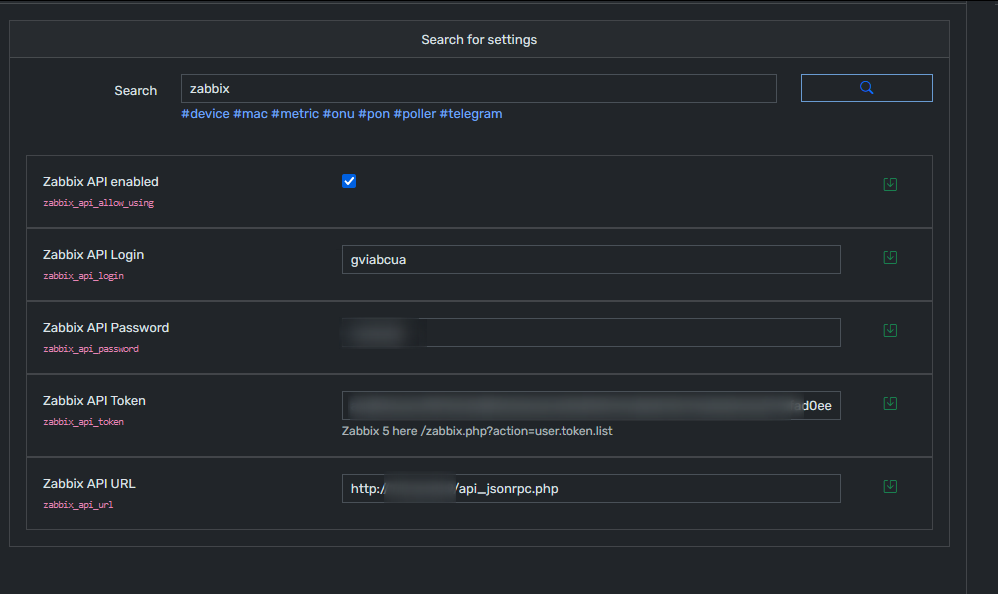Select the #poller tag

coord(414,114)
